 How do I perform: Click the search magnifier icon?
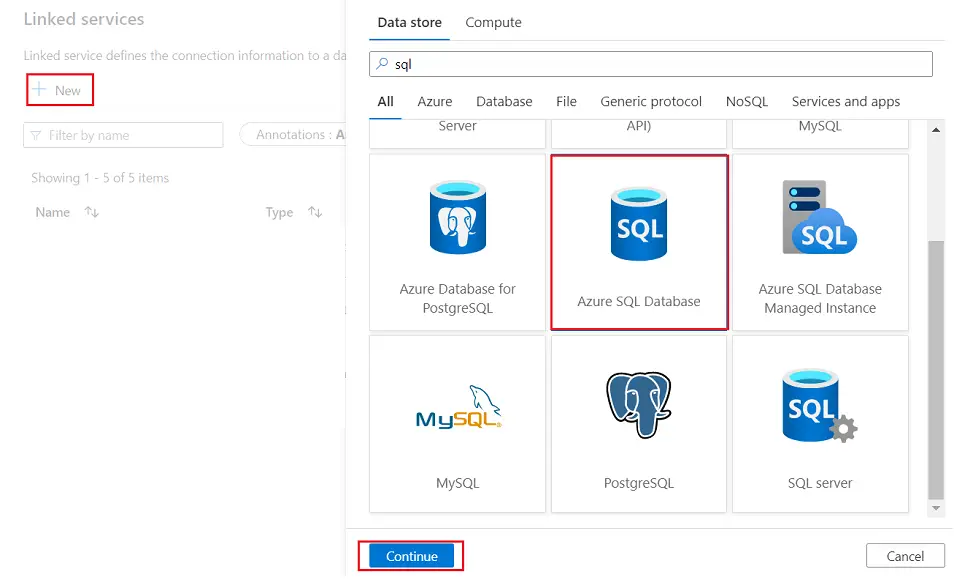pos(382,63)
